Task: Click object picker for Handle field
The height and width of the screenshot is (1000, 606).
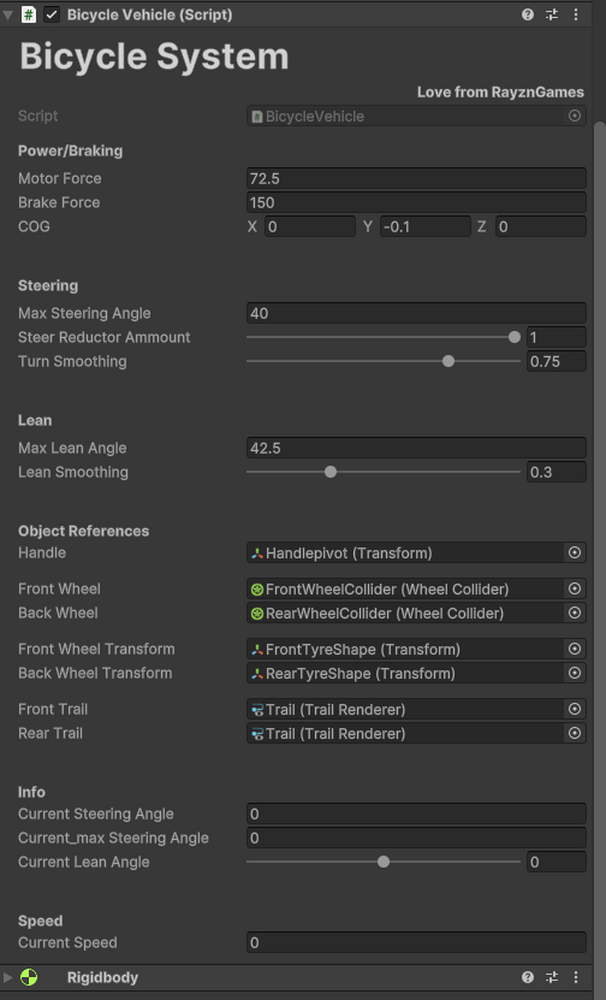Action: 575,553
